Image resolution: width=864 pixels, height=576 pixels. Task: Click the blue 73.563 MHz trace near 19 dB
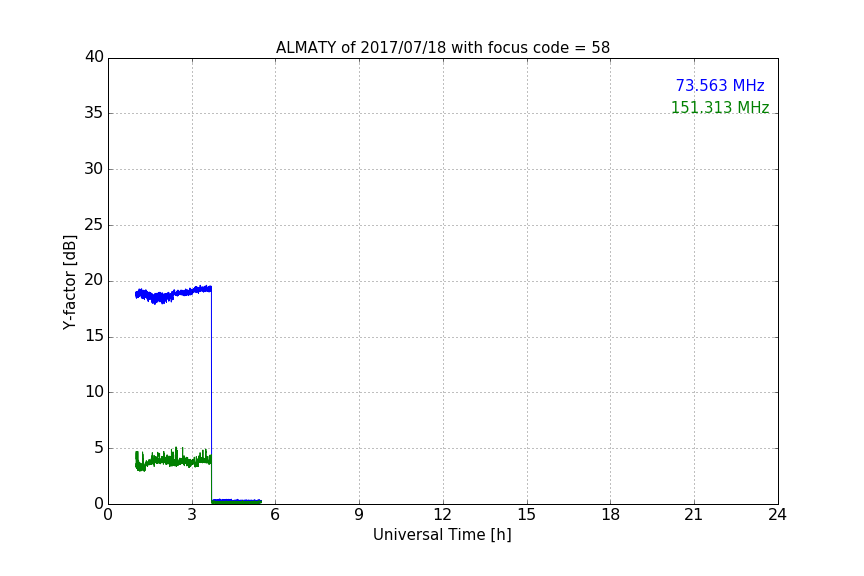point(174,294)
